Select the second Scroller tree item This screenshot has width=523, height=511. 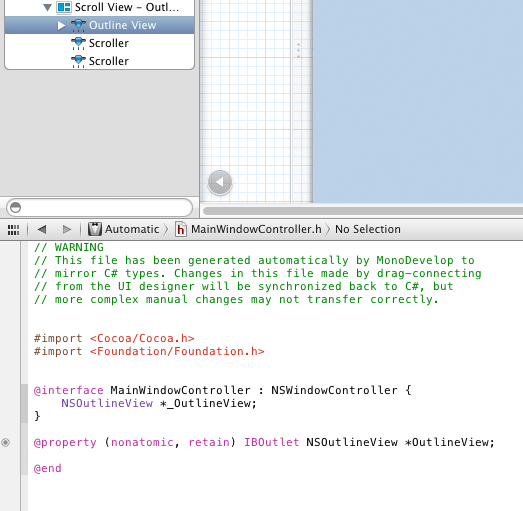point(99,61)
